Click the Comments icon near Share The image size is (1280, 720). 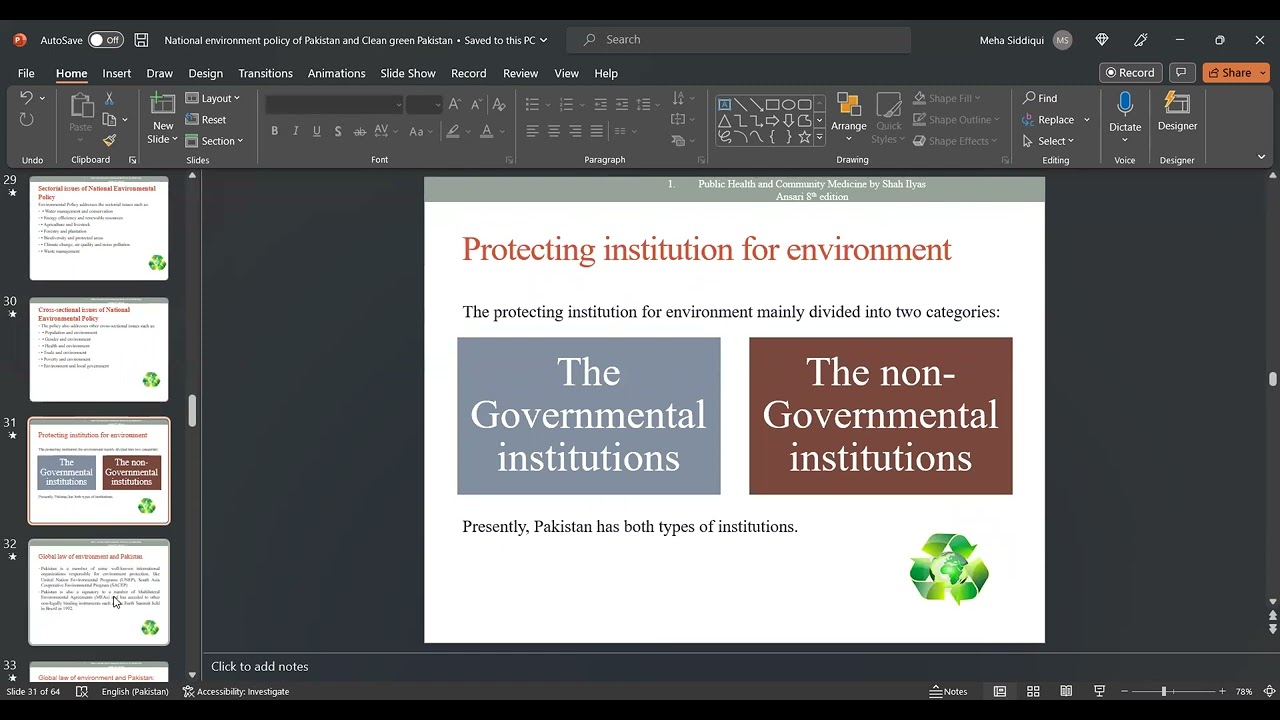[1181, 73]
